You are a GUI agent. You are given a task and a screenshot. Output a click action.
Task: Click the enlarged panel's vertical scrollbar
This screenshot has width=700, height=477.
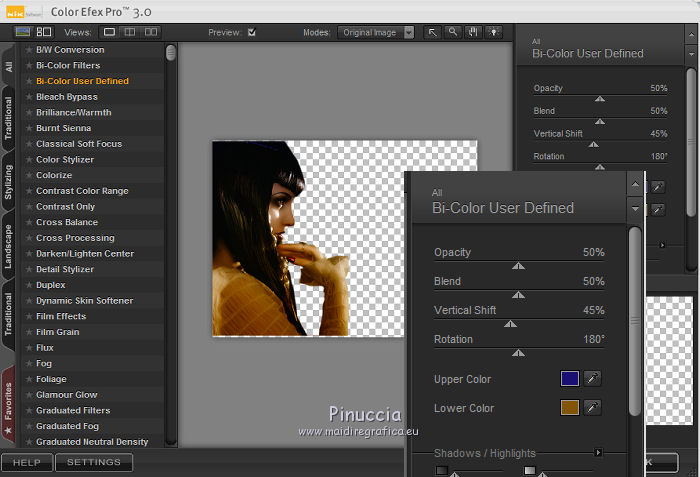tap(635, 322)
